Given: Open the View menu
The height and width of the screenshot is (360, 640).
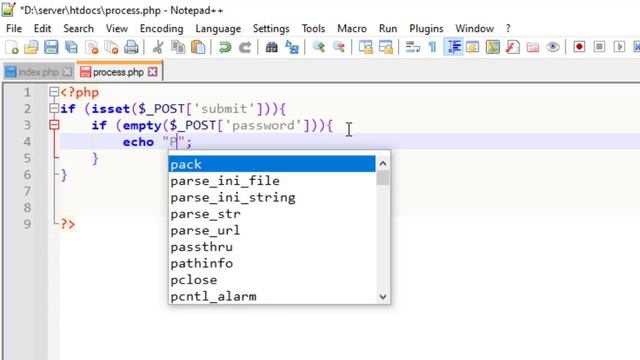Looking at the screenshot, I should click(x=117, y=29).
